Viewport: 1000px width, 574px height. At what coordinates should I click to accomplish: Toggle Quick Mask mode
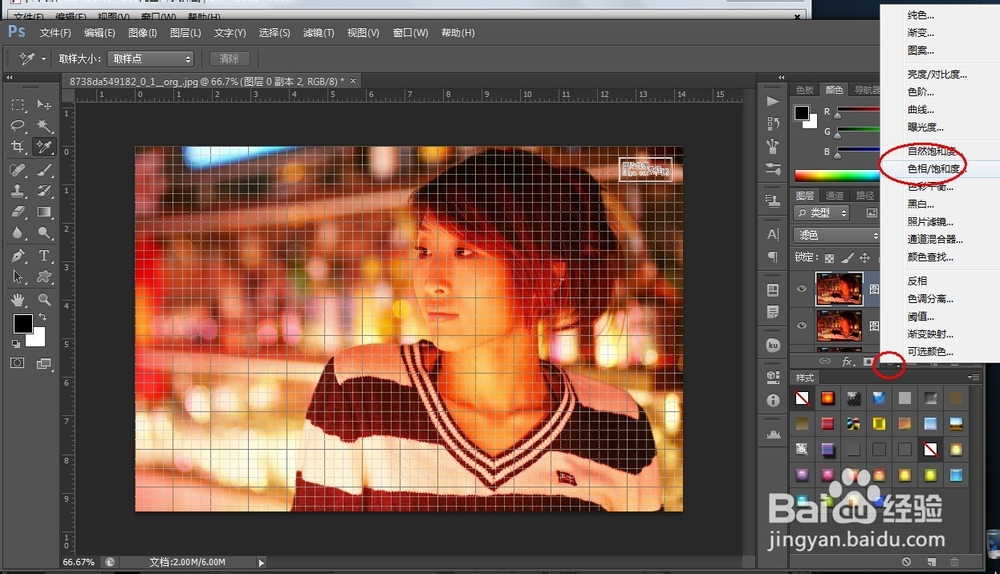point(17,363)
